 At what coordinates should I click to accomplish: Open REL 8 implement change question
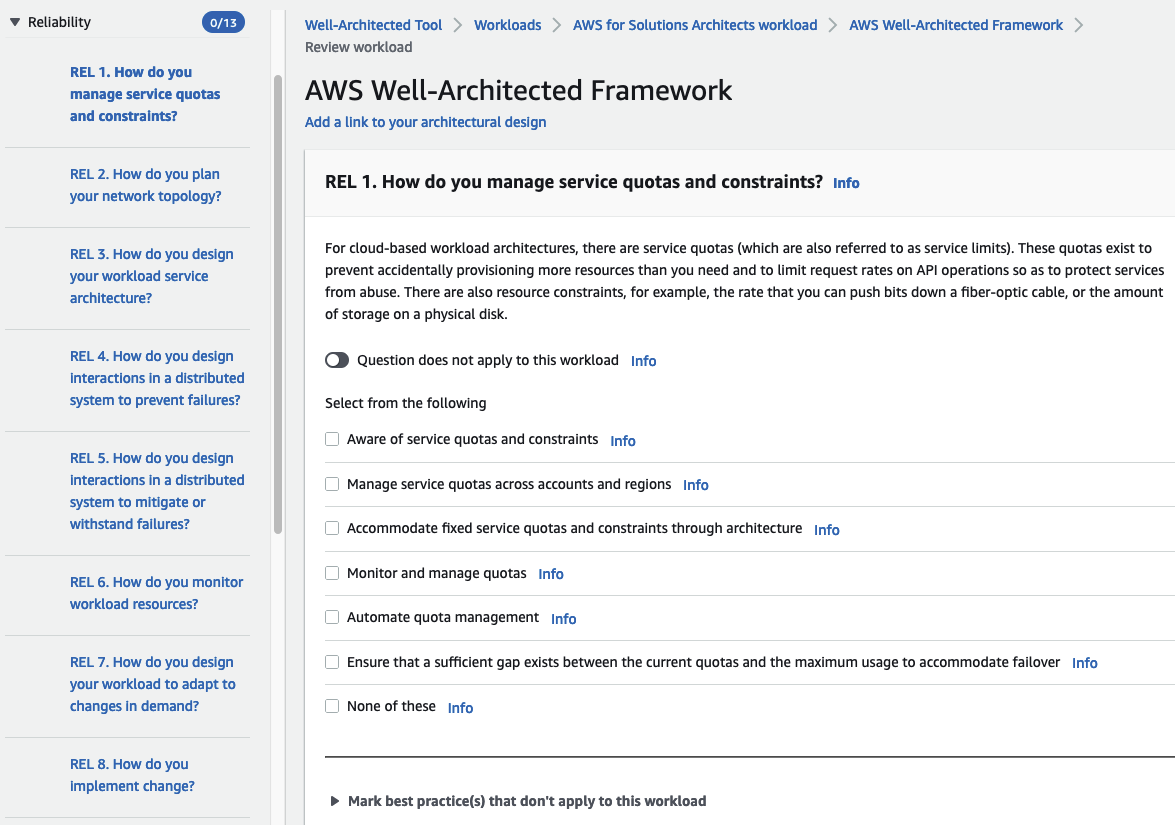[x=132, y=775]
